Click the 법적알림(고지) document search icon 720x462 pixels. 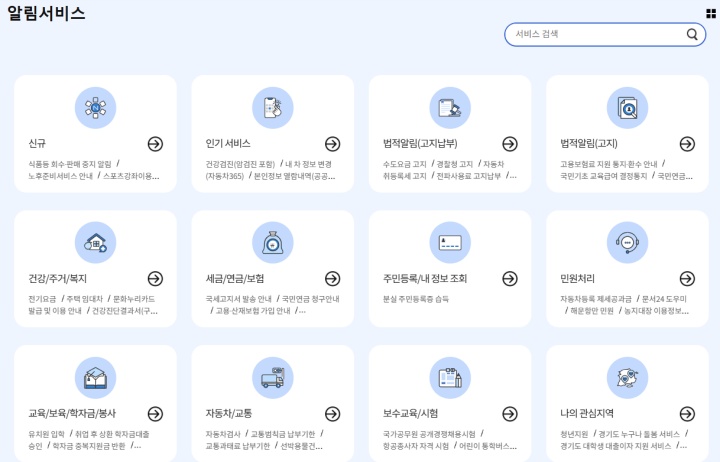click(x=627, y=108)
